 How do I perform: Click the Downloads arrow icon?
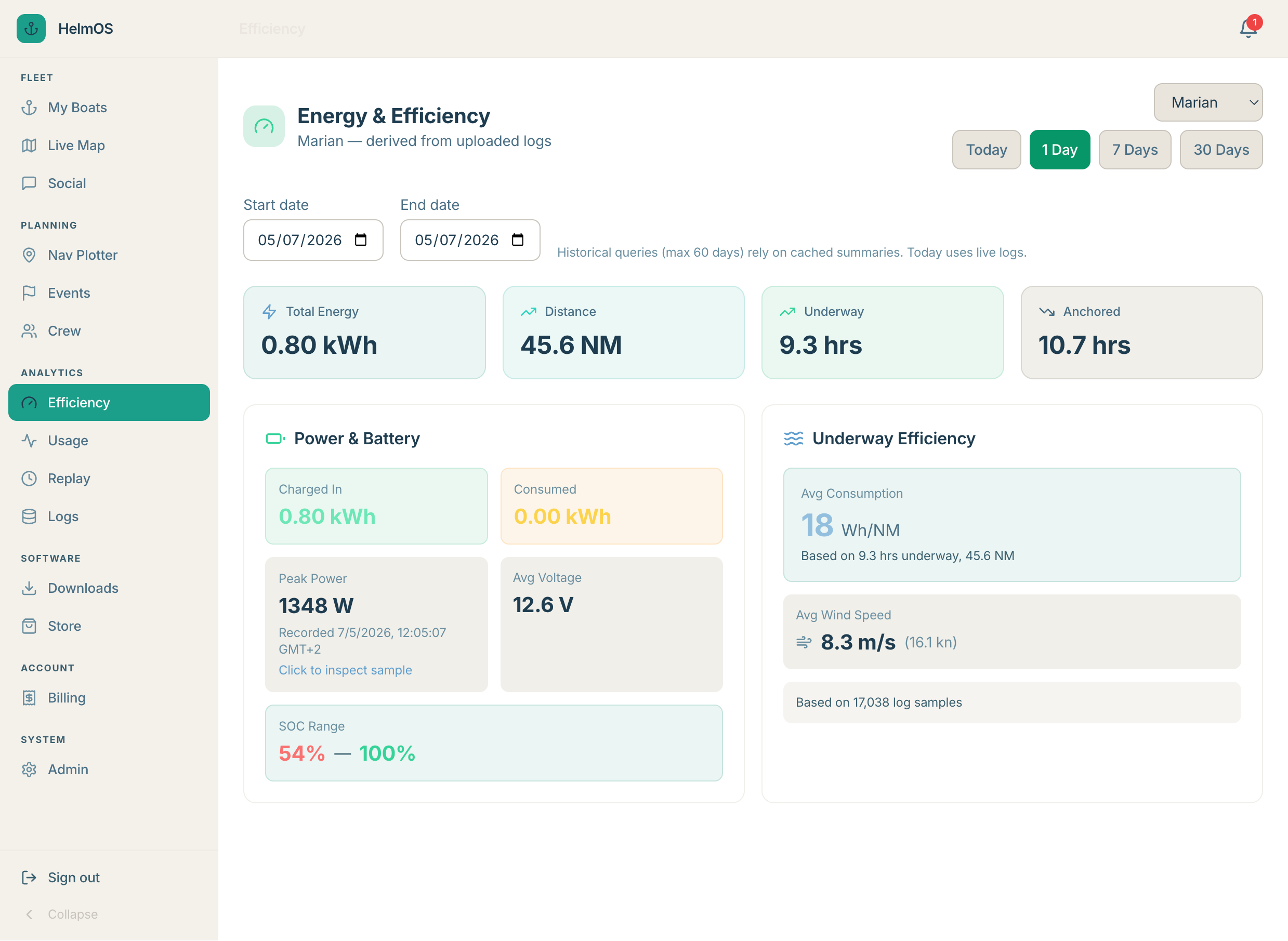(29, 588)
